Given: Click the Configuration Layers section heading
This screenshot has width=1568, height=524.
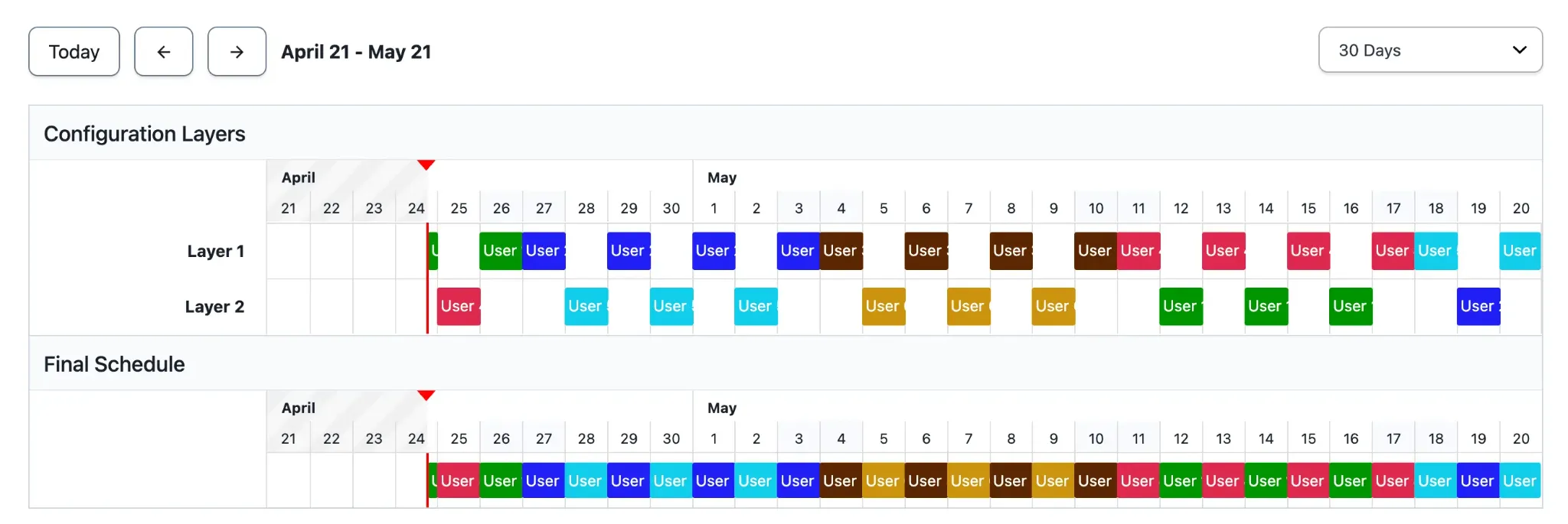Looking at the screenshot, I should coord(145,134).
